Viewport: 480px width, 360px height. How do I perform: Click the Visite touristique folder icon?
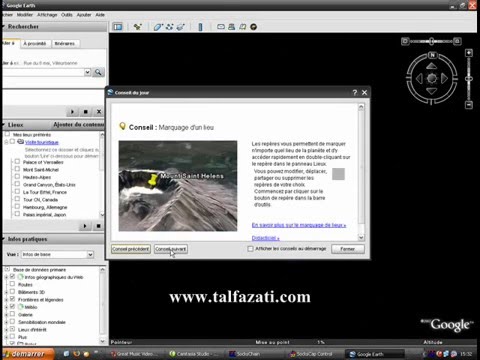(x=21, y=142)
